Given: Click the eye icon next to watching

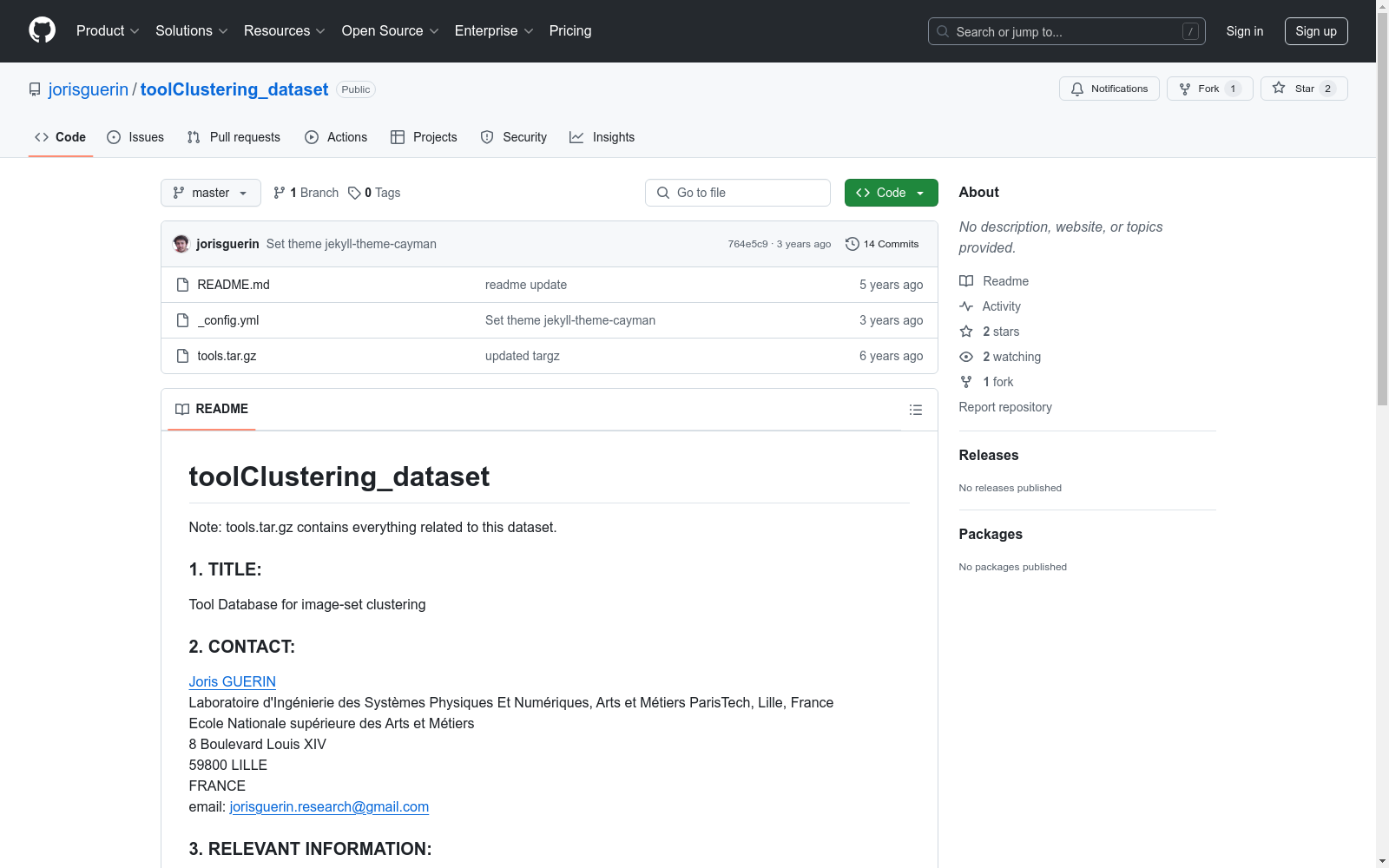Looking at the screenshot, I should tap(966, 357).
